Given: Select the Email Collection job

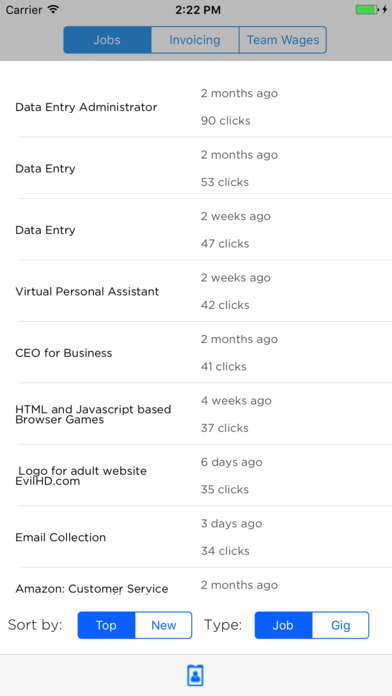Looking at the screenshot, I should point(196,537).
